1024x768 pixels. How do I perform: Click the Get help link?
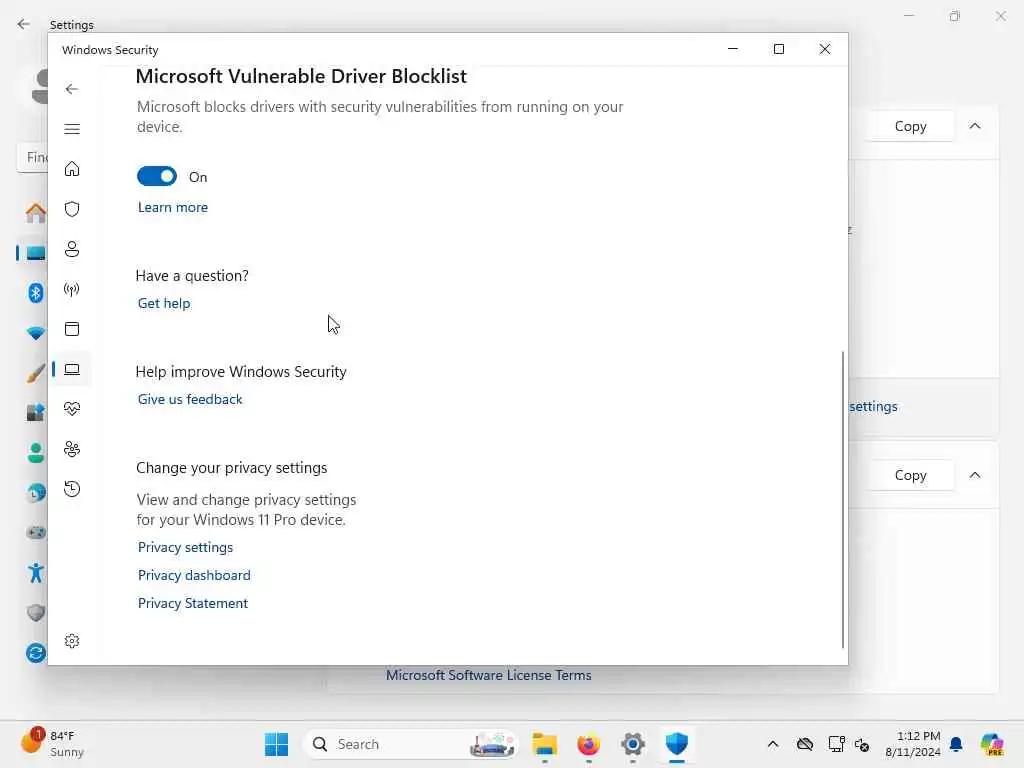click(164, 303)
